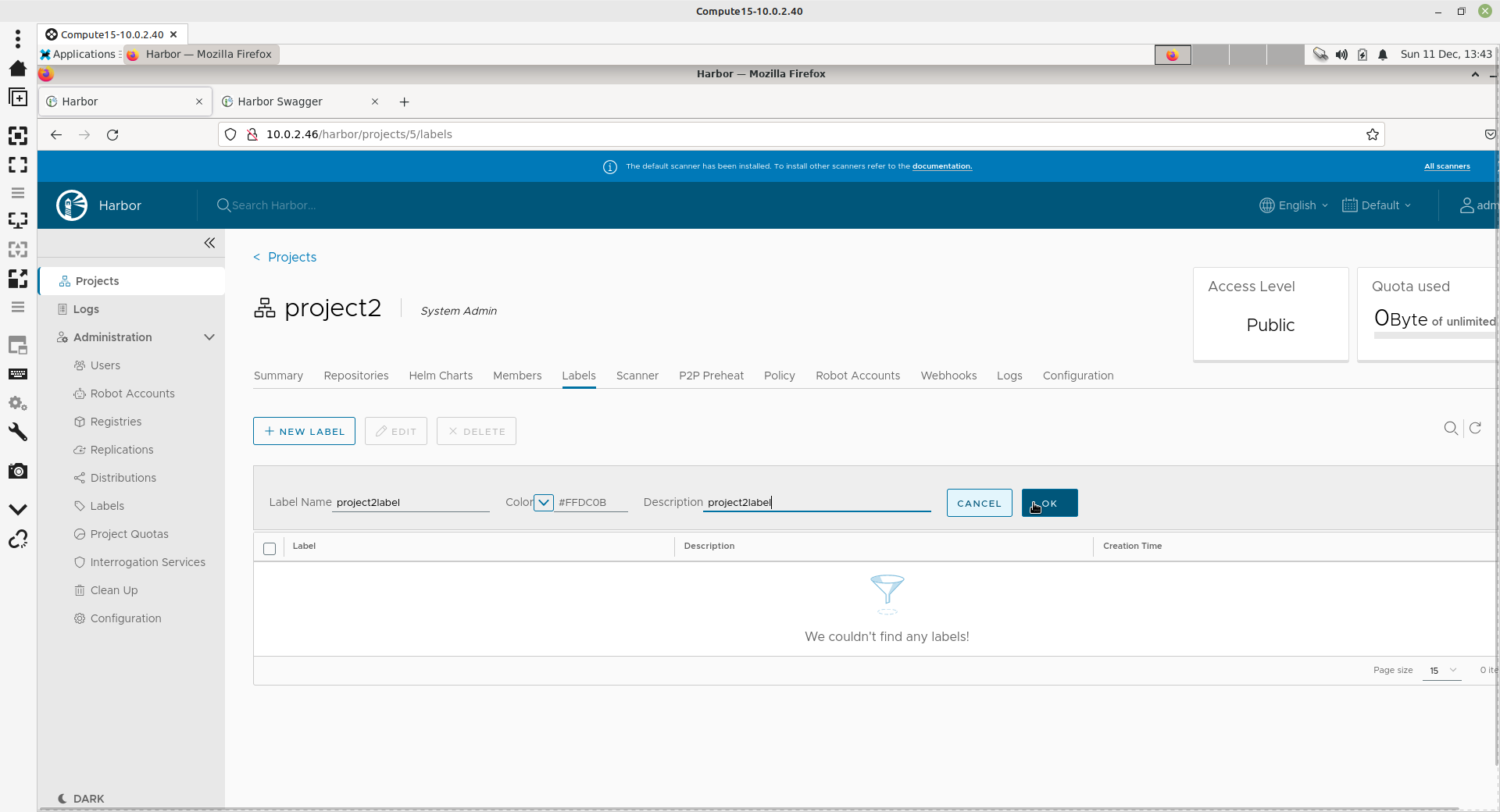Switch to the Repositories tab
1500x812 pixels.
[355, 376]
